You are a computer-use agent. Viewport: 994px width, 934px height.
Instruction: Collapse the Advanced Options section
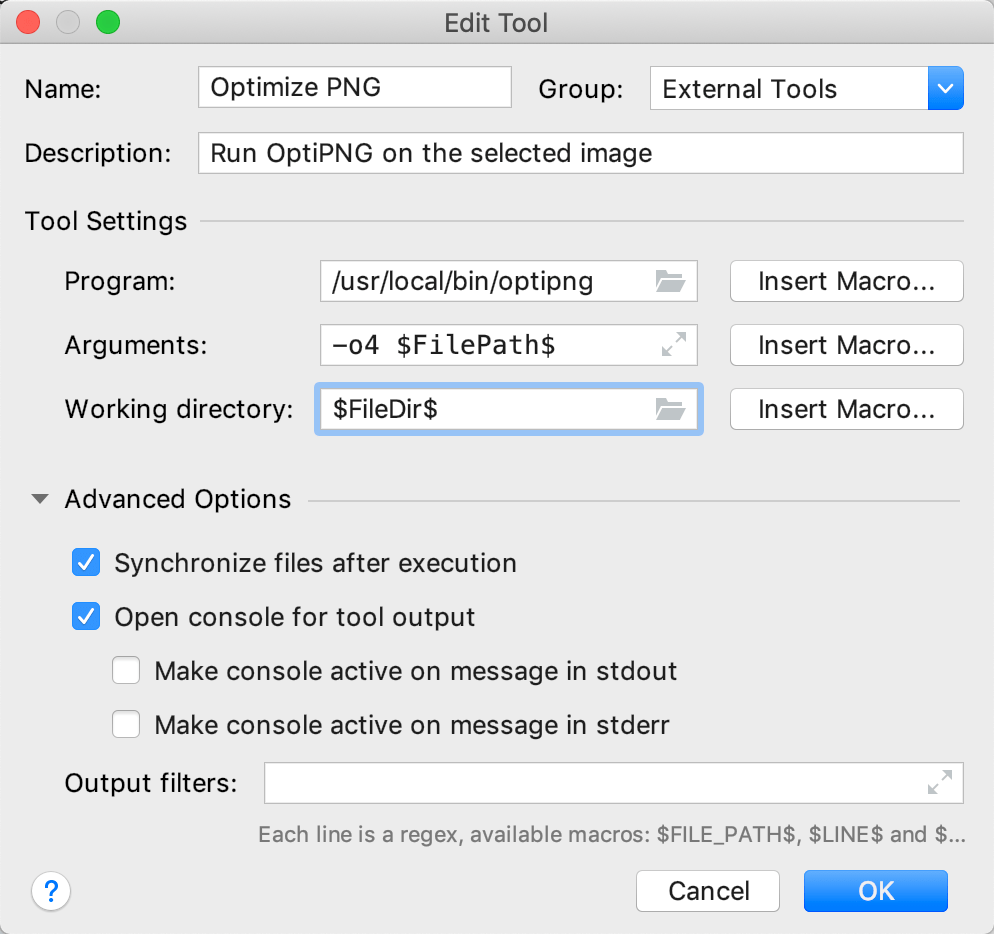(x=38, y=498)
